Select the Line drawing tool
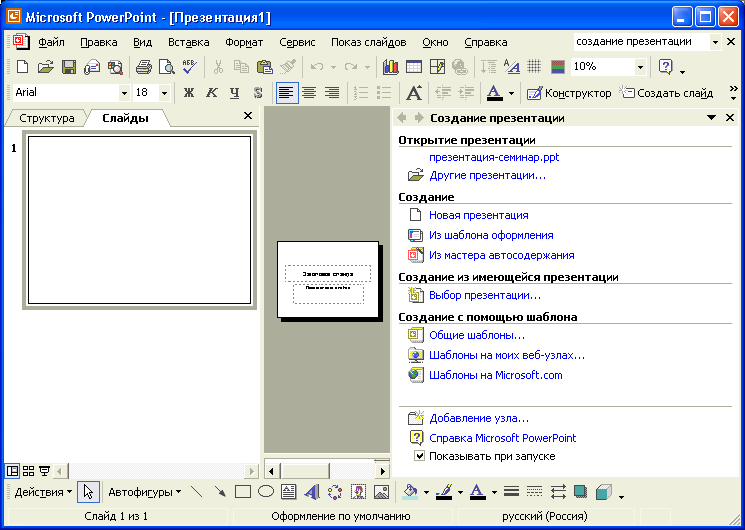The height and width of the screenshot is (530, 745). [x=197, y=492]
